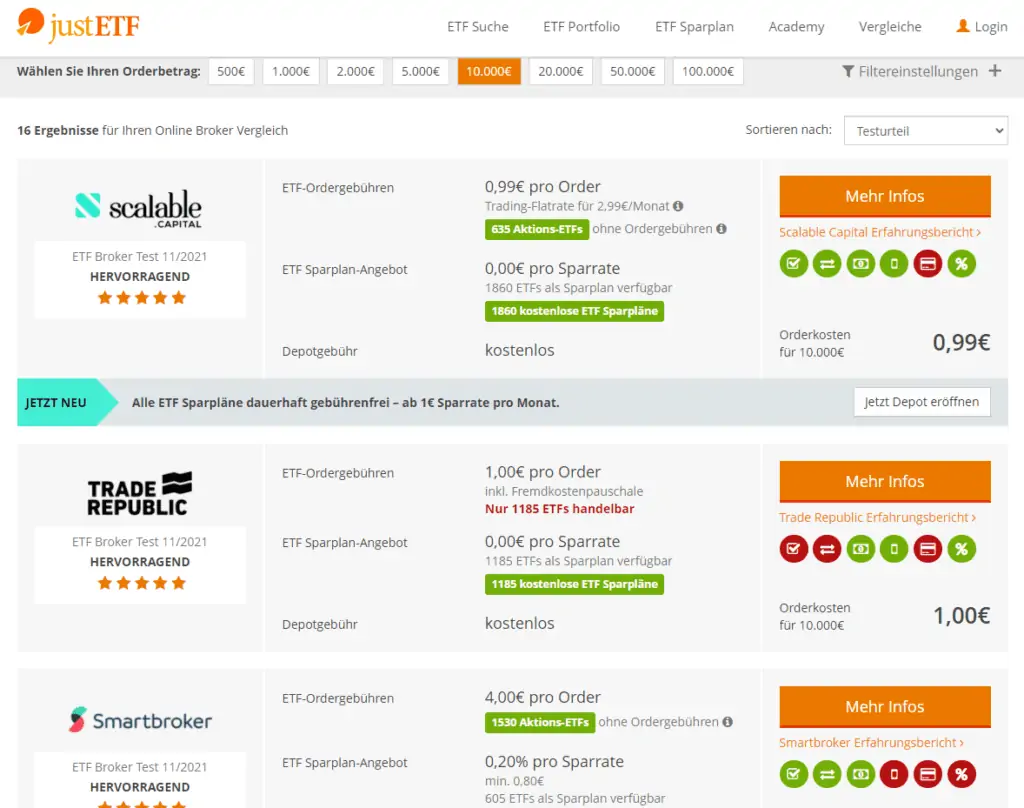Click Scalable Capital's mobile phone icon
Image resolution: width=1024 pixels, height=808 pixels.
click(x=894, y=264)
